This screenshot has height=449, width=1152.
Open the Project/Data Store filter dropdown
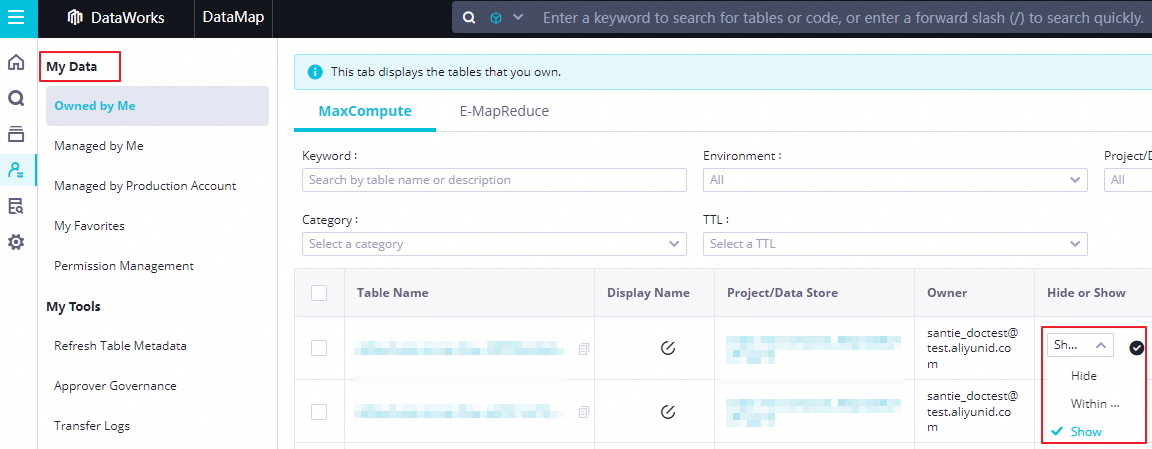(x=1128, y=180)
